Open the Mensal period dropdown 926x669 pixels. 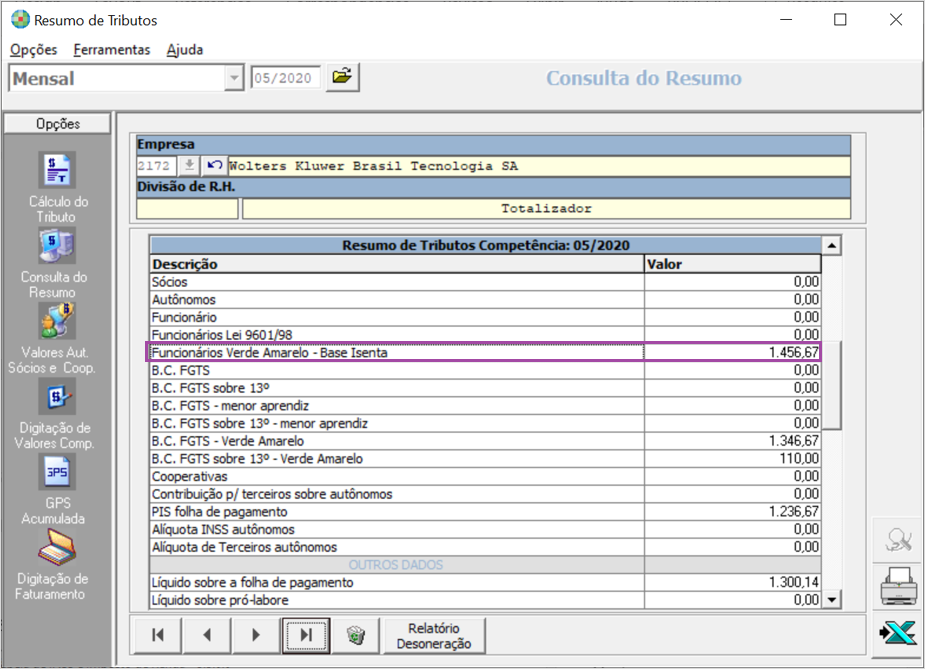coord(234,78)
